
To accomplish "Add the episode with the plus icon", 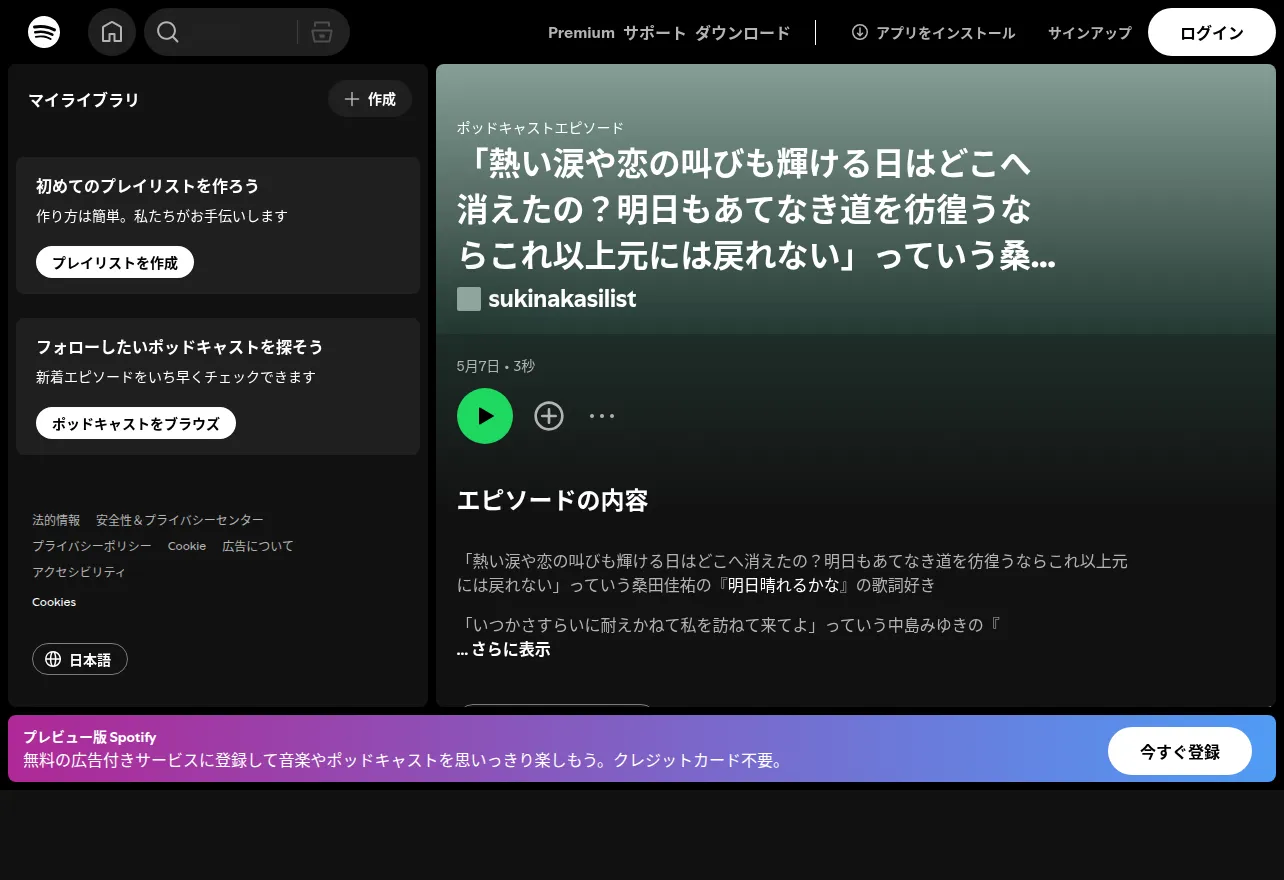I will pos(549,416).
